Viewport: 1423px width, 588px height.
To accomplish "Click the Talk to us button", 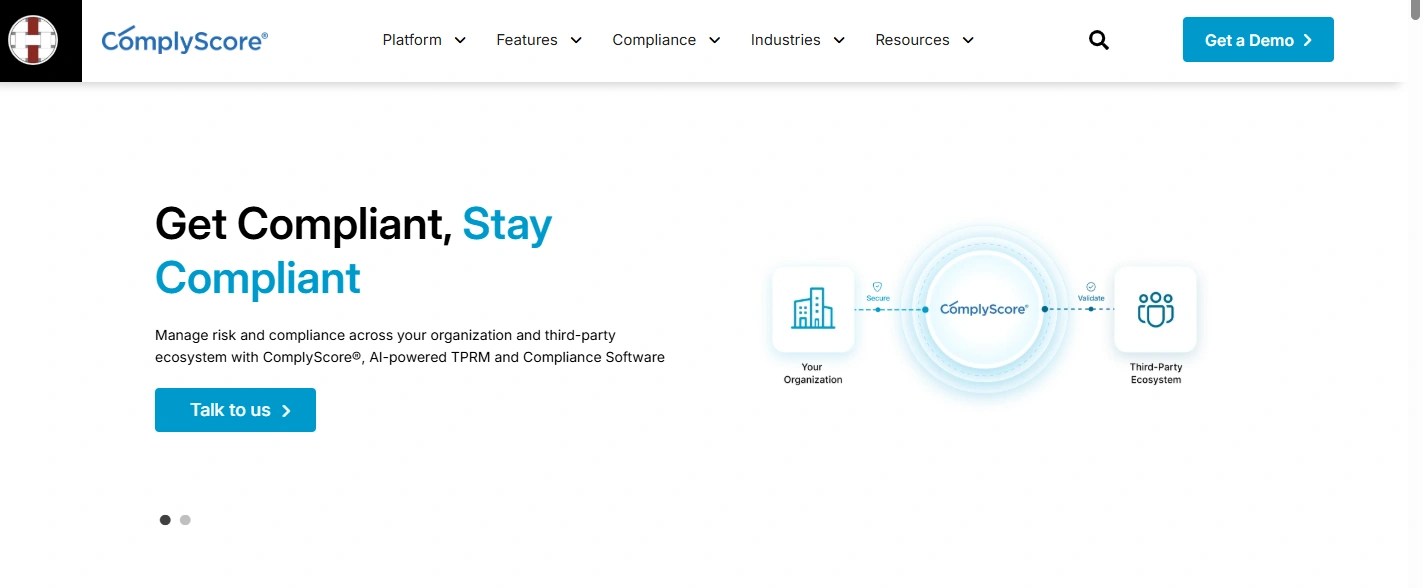I will point(235,410).
